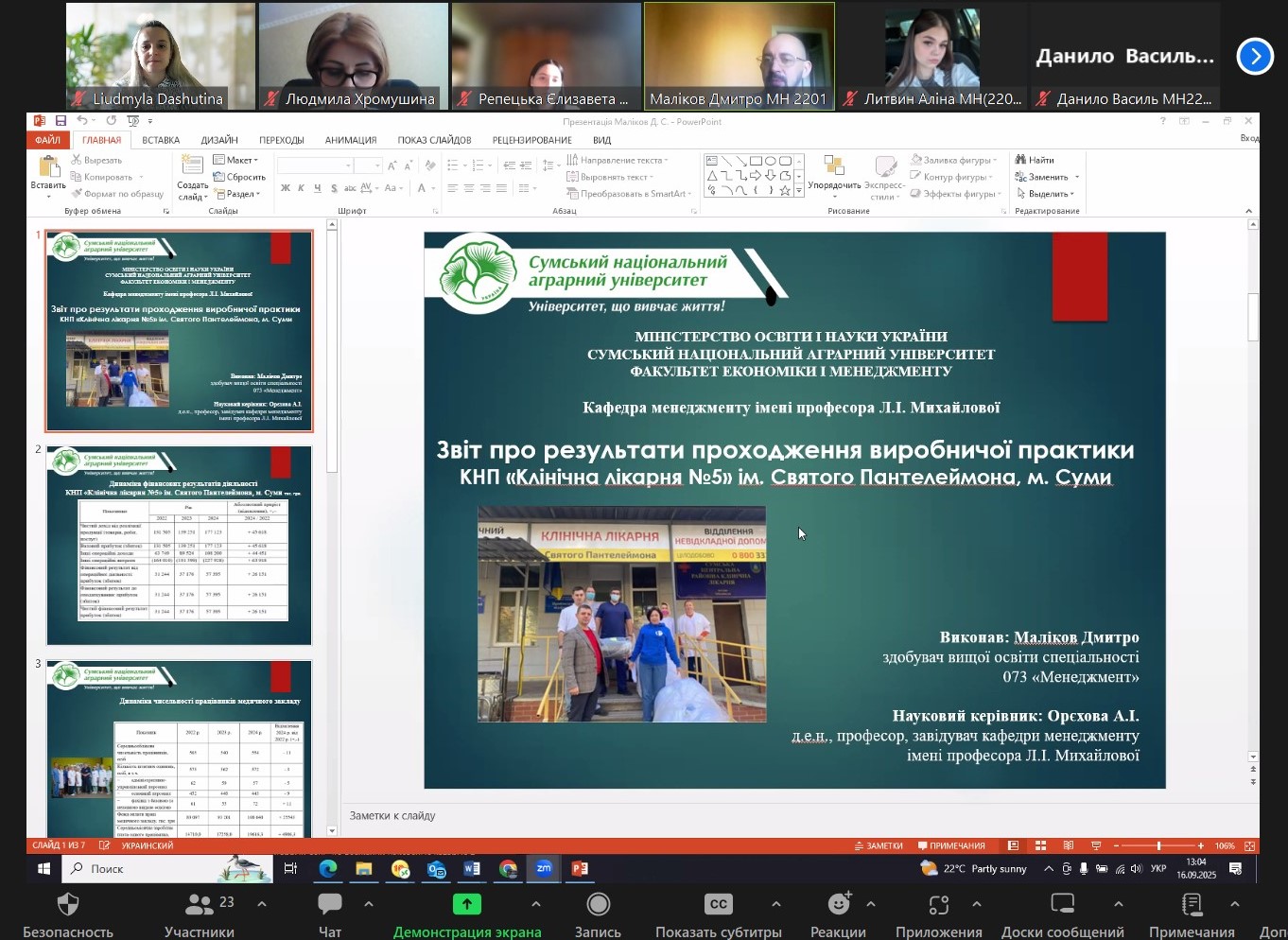Click the Найти binoculars button
1288x940 pixels.
[1035, 160]
